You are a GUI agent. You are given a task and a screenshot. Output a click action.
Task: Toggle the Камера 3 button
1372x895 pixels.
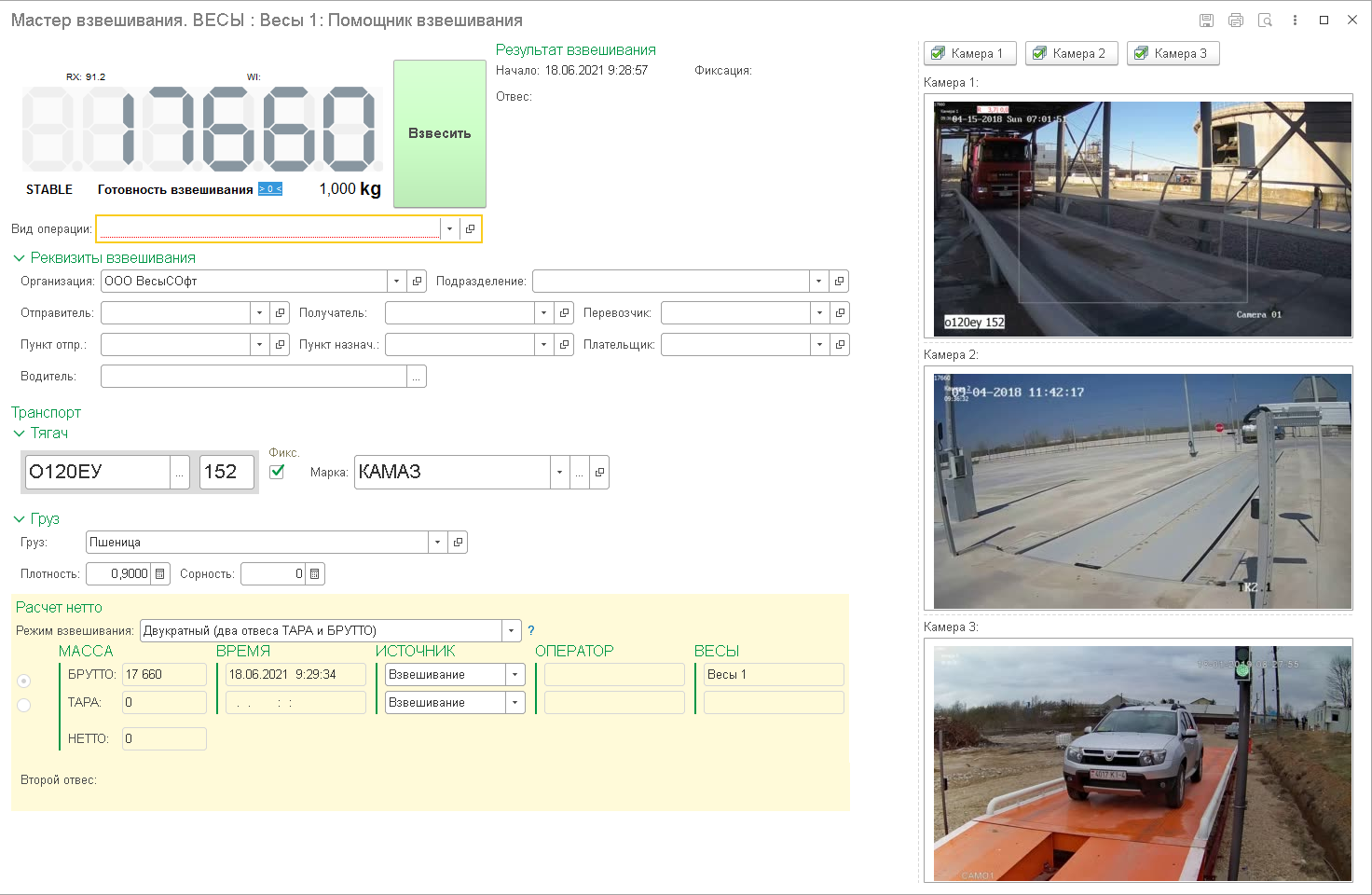(1173, 54)
